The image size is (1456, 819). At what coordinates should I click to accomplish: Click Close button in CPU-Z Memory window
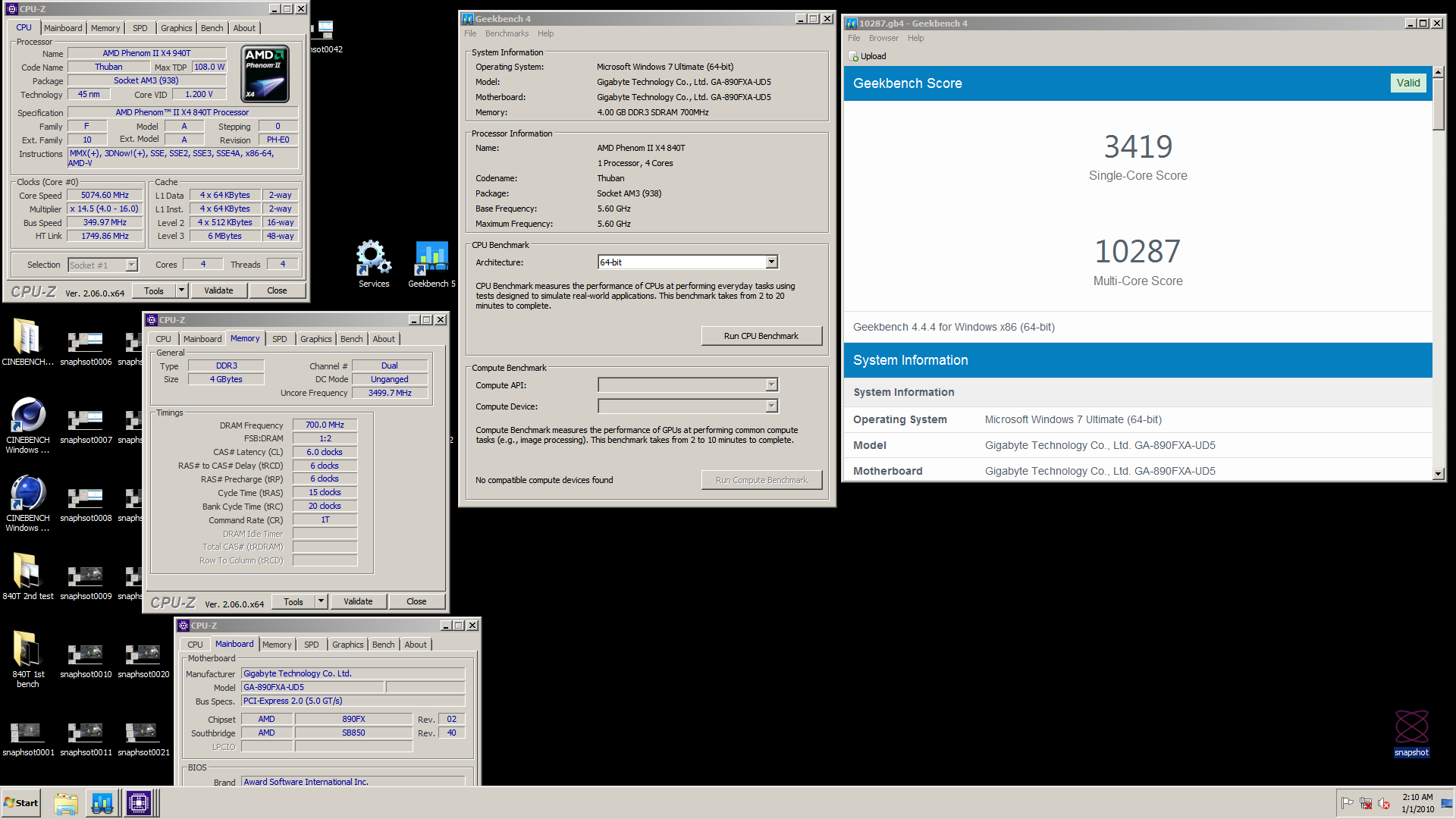pyautogui.click(x=416, y=601)
